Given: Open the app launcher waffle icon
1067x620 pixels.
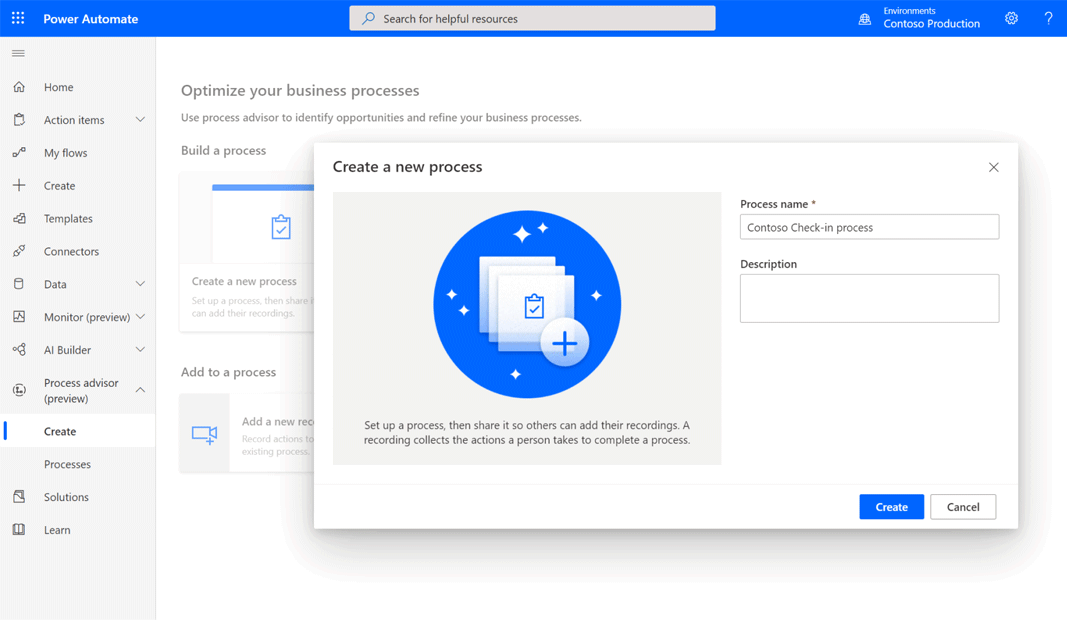Looking at the screenshot, I should coord(18,18).
